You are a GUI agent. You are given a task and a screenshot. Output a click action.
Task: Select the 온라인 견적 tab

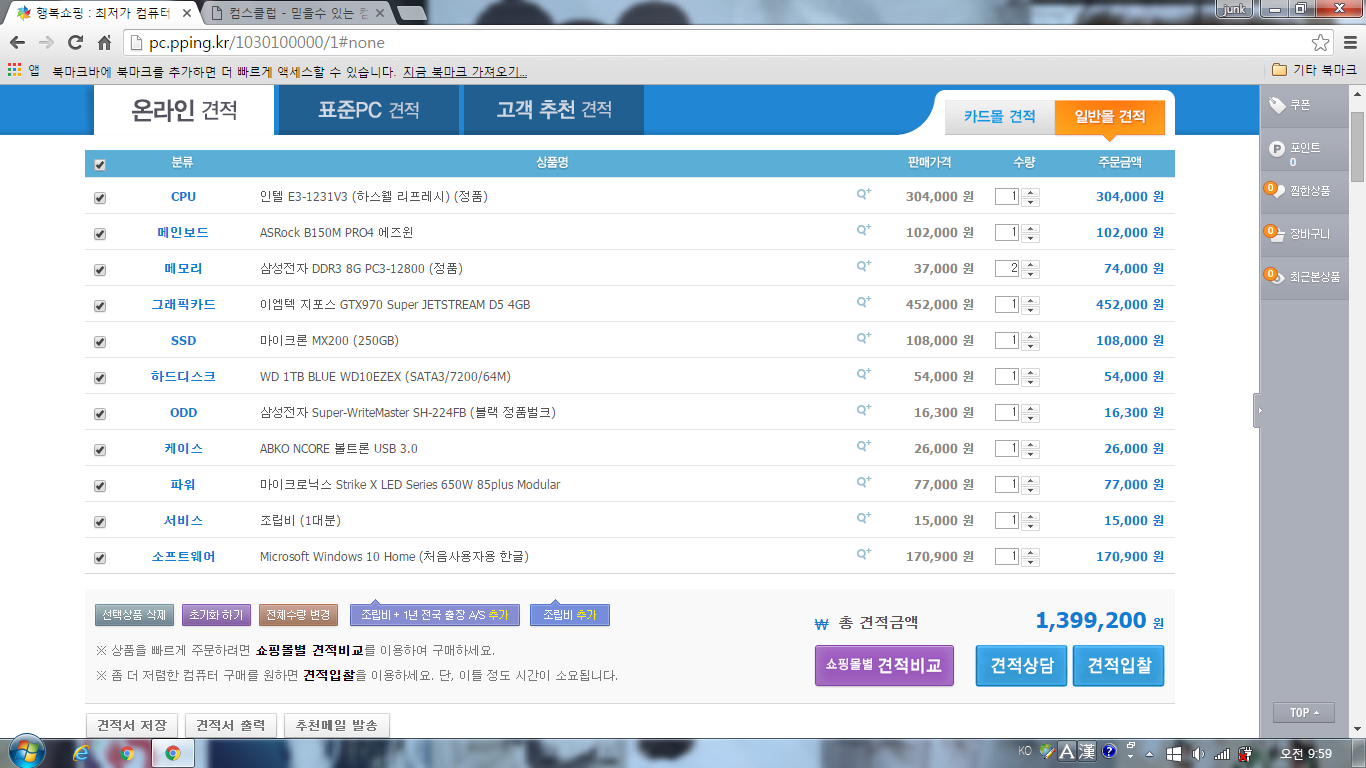coord(184,110)
